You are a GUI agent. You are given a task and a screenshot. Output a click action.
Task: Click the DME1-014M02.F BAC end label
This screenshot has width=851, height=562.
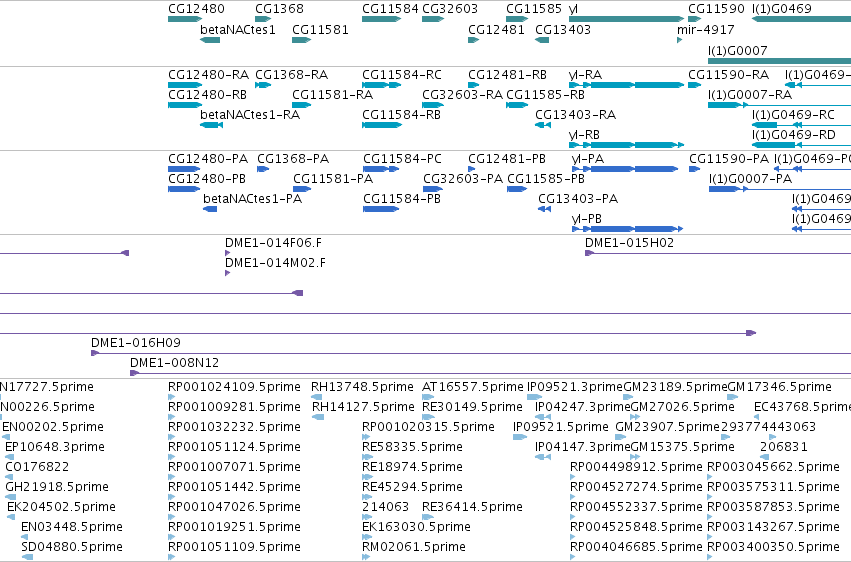275,263
